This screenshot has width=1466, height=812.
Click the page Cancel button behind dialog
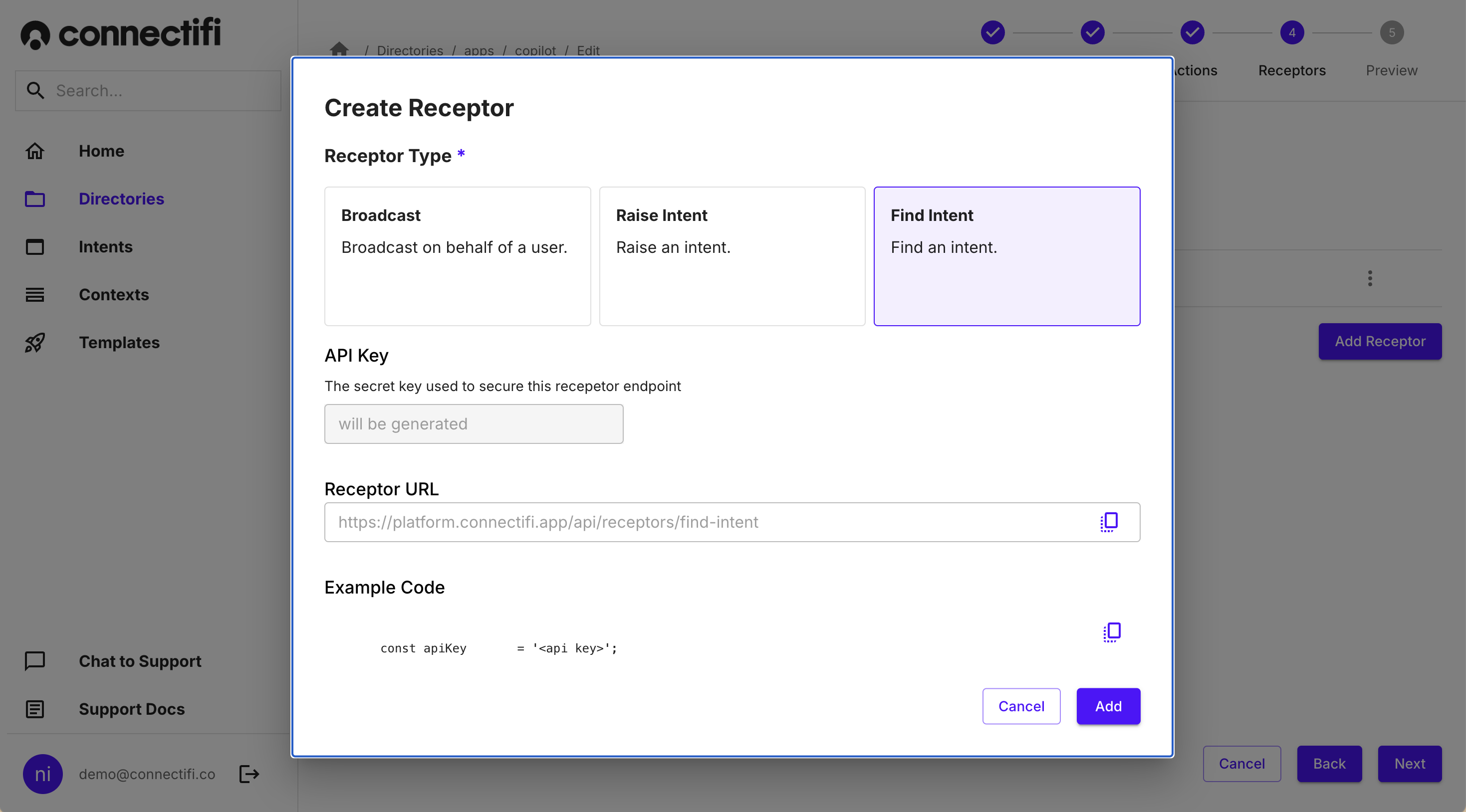click(1241, 764)
